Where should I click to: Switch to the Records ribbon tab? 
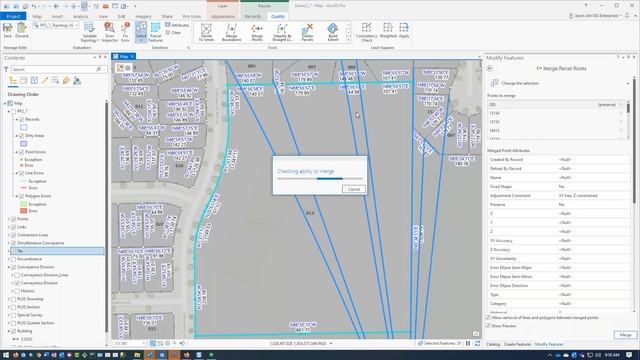pos(252,17)
